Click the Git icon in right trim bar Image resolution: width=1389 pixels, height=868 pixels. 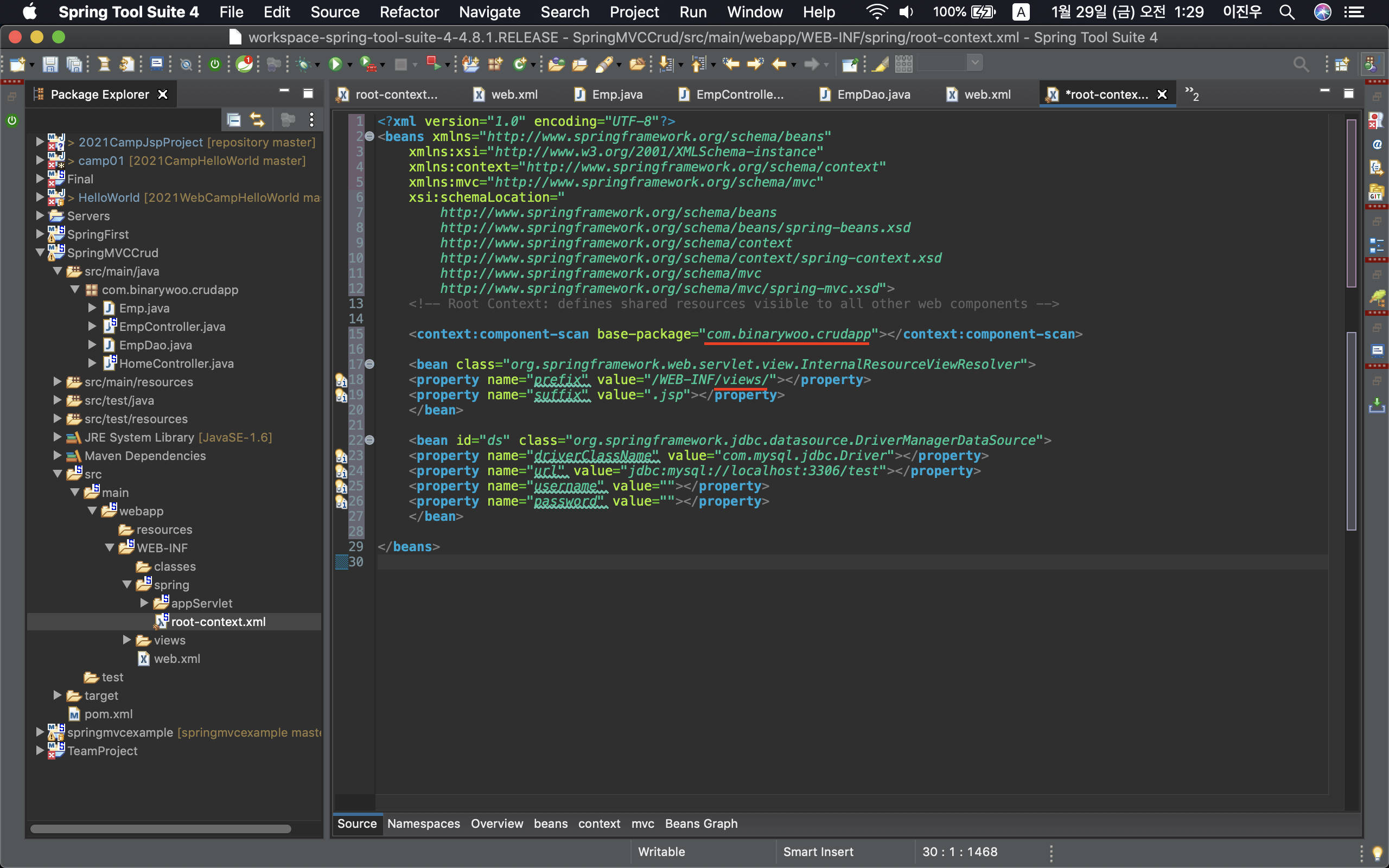click(x=1377, y=192)
